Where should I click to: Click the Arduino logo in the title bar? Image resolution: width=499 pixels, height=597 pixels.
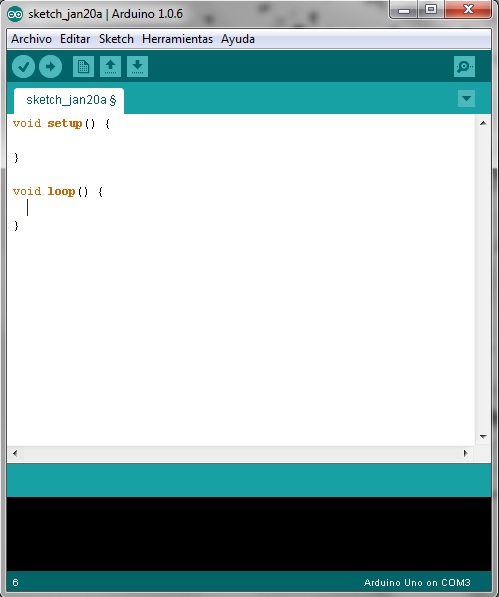point(15,14)
